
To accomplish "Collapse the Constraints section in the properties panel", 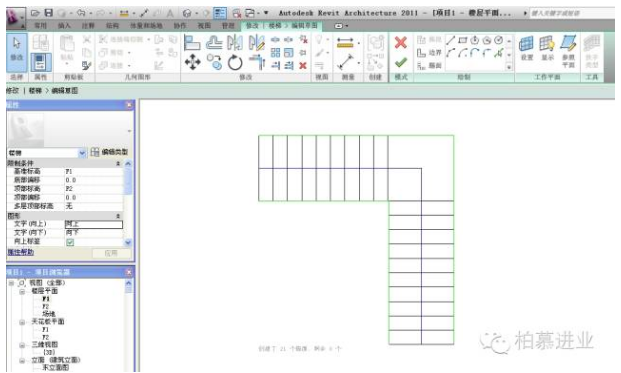I will pyautogui.click(x=118, y=164).
